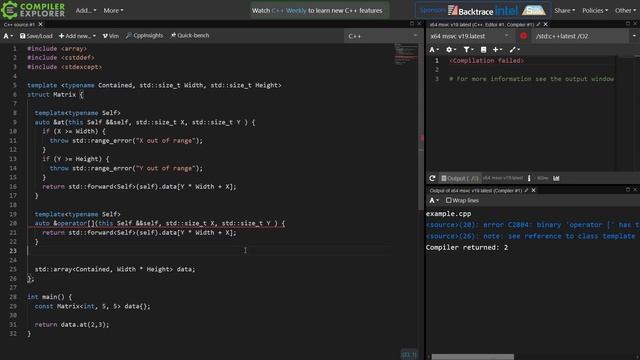
Task: Select the C++ source #1 tab
Action: 19,24
